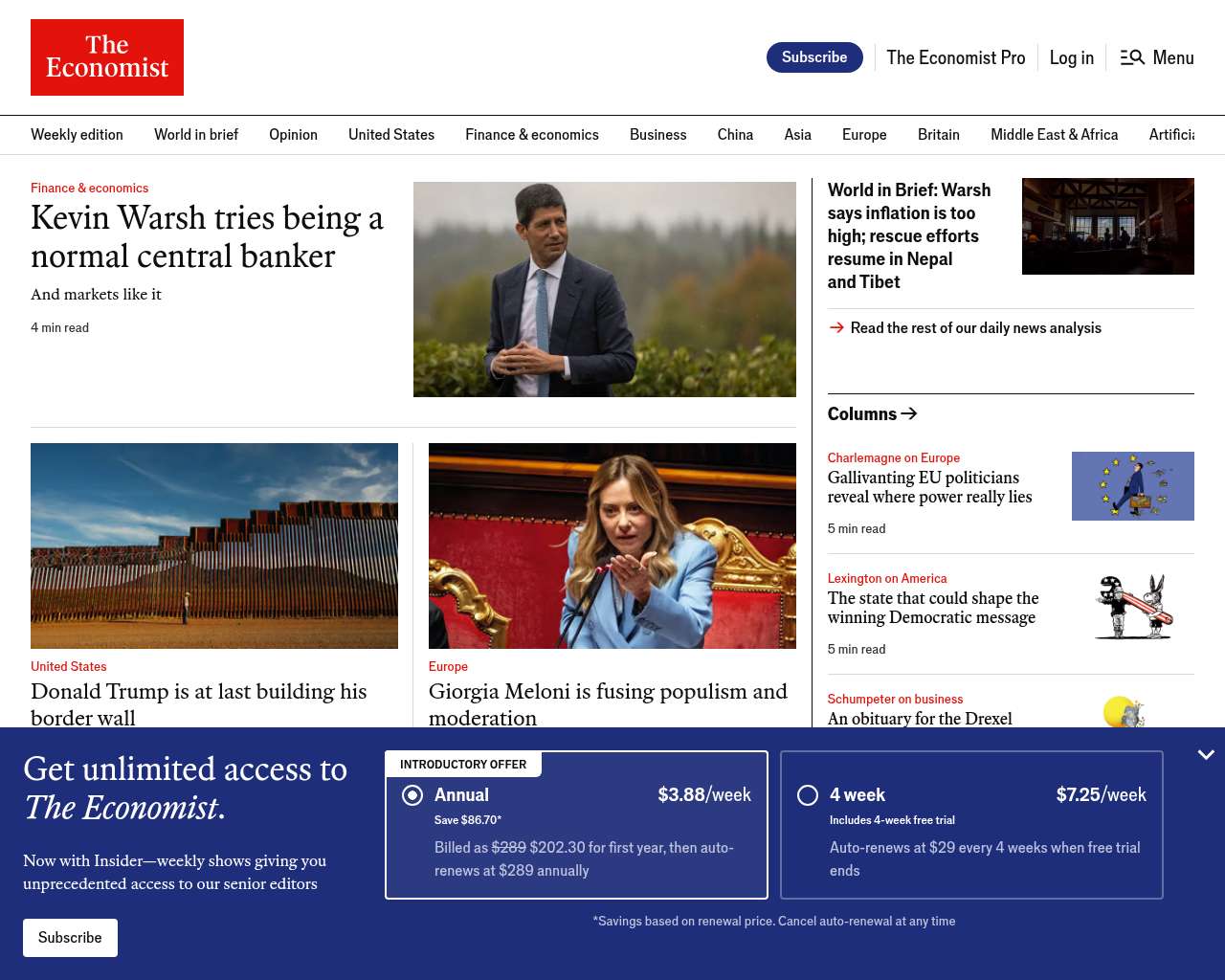Open the China section
Image resolution: width=1225 pixels, height=980 pixels.
[735, 135]
